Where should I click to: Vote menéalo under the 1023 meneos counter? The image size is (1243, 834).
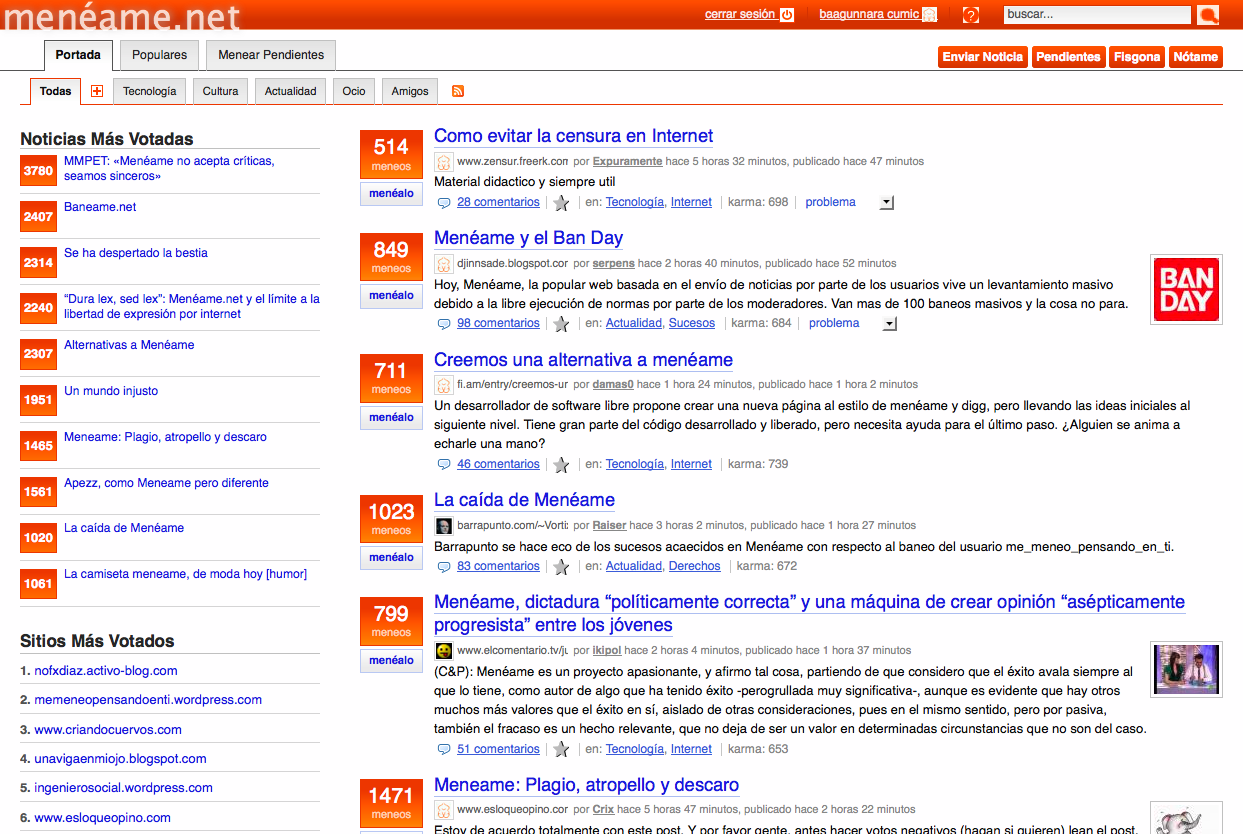click(x=391, y=557)
